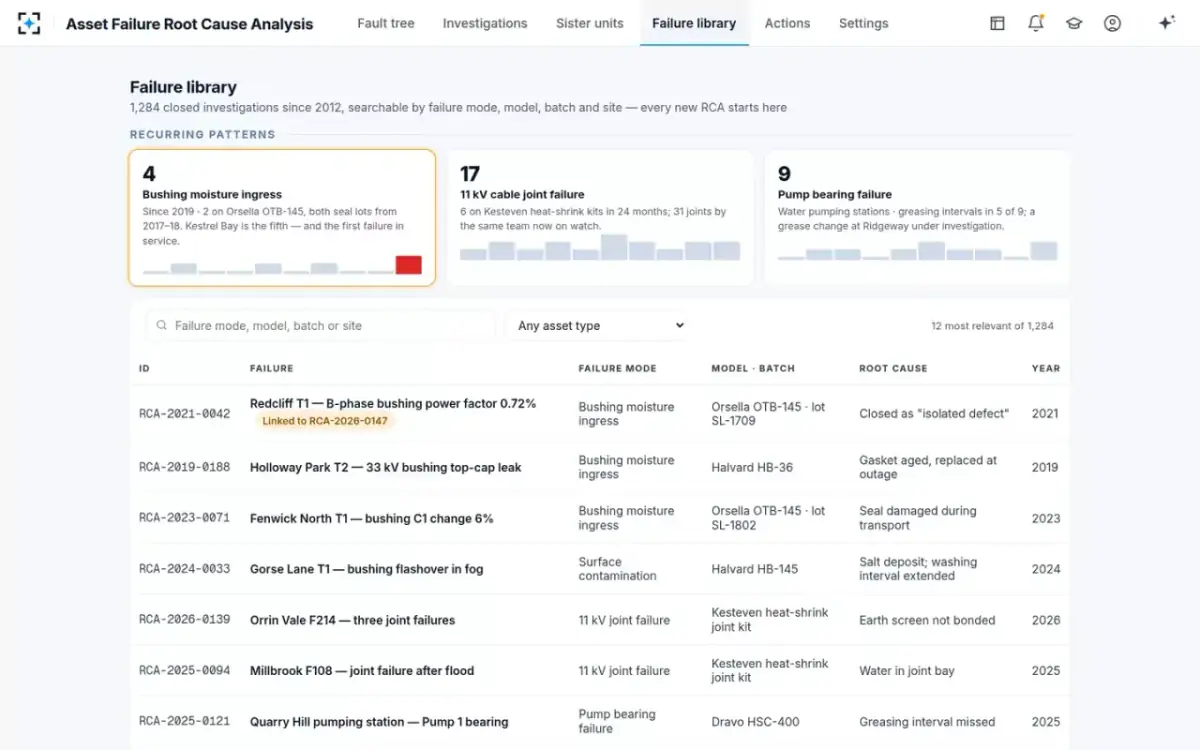1200x750 pixels.
Task: Follow the Linked to RCA-2026-0147 tag
Action: point(324,421)
